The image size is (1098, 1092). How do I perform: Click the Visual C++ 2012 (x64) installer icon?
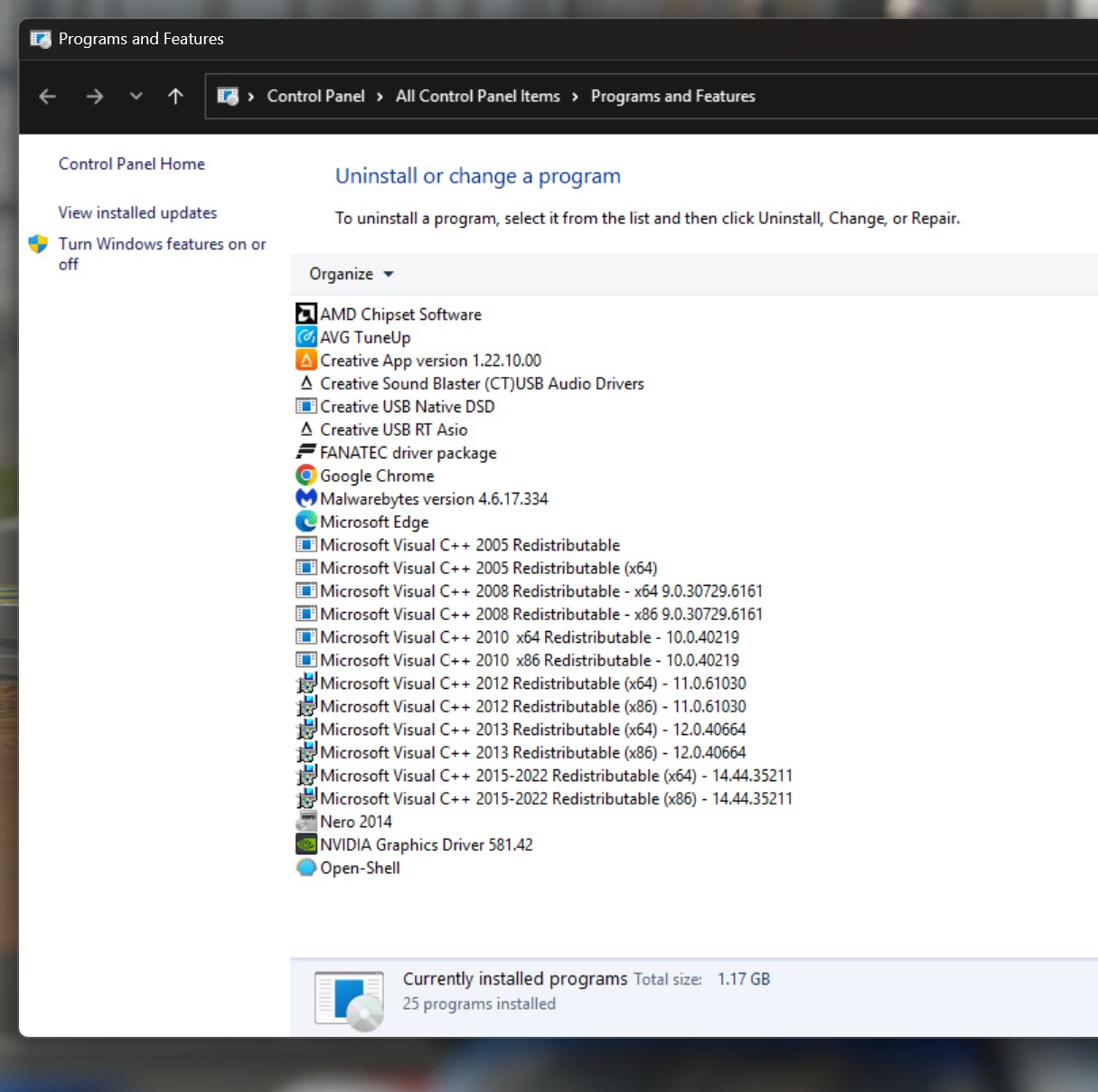[x=306, y=682]
